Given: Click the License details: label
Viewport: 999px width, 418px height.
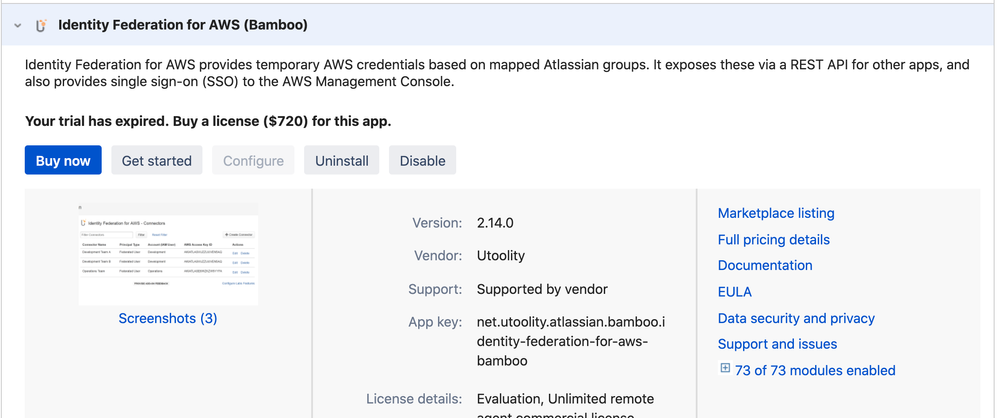Looking at the screenshot, I should point(414,399).
